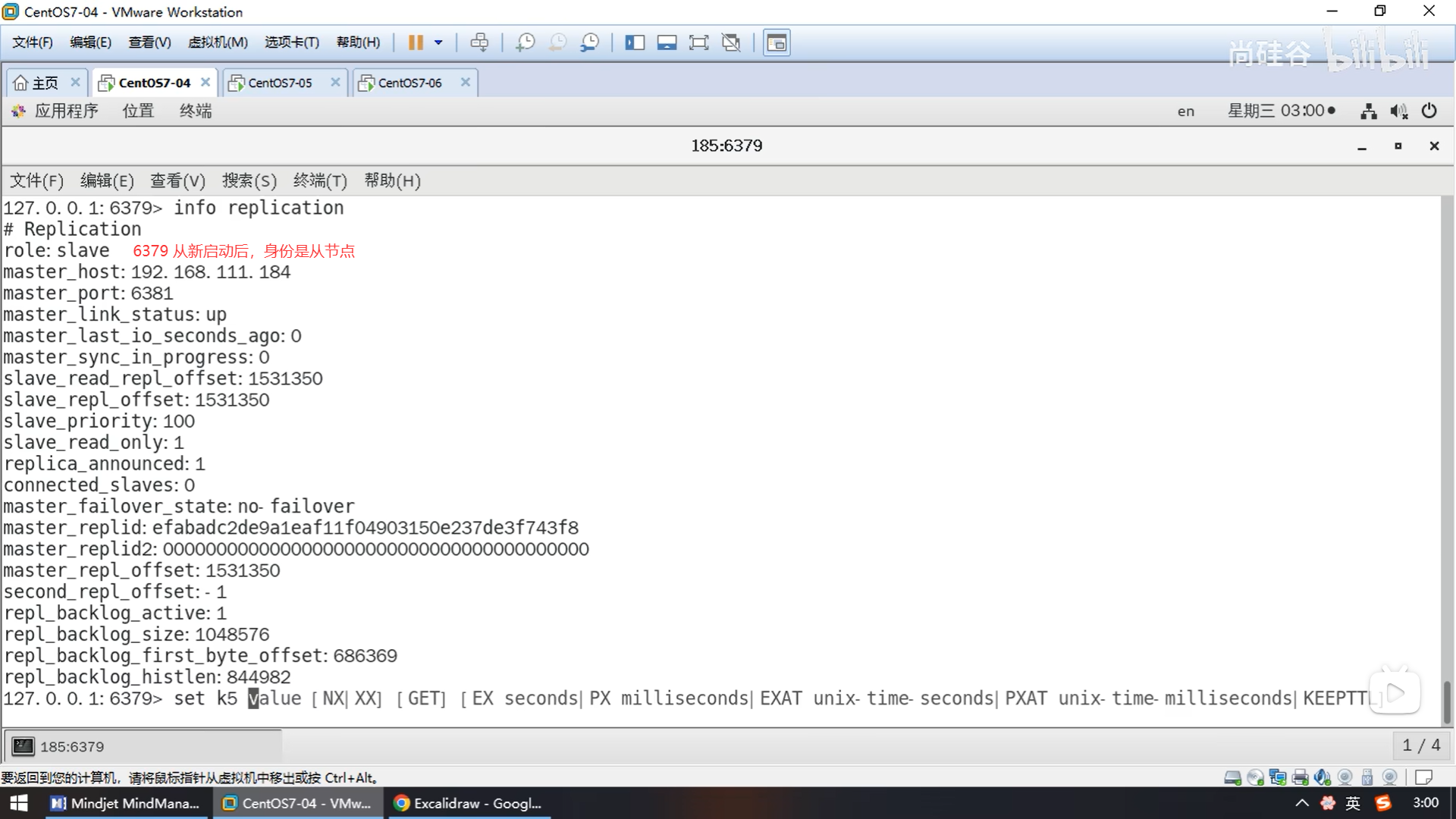The width and height of the screenshot is (1456, 819).
Task: Open the snapshot manager icon
Action: 589,42
